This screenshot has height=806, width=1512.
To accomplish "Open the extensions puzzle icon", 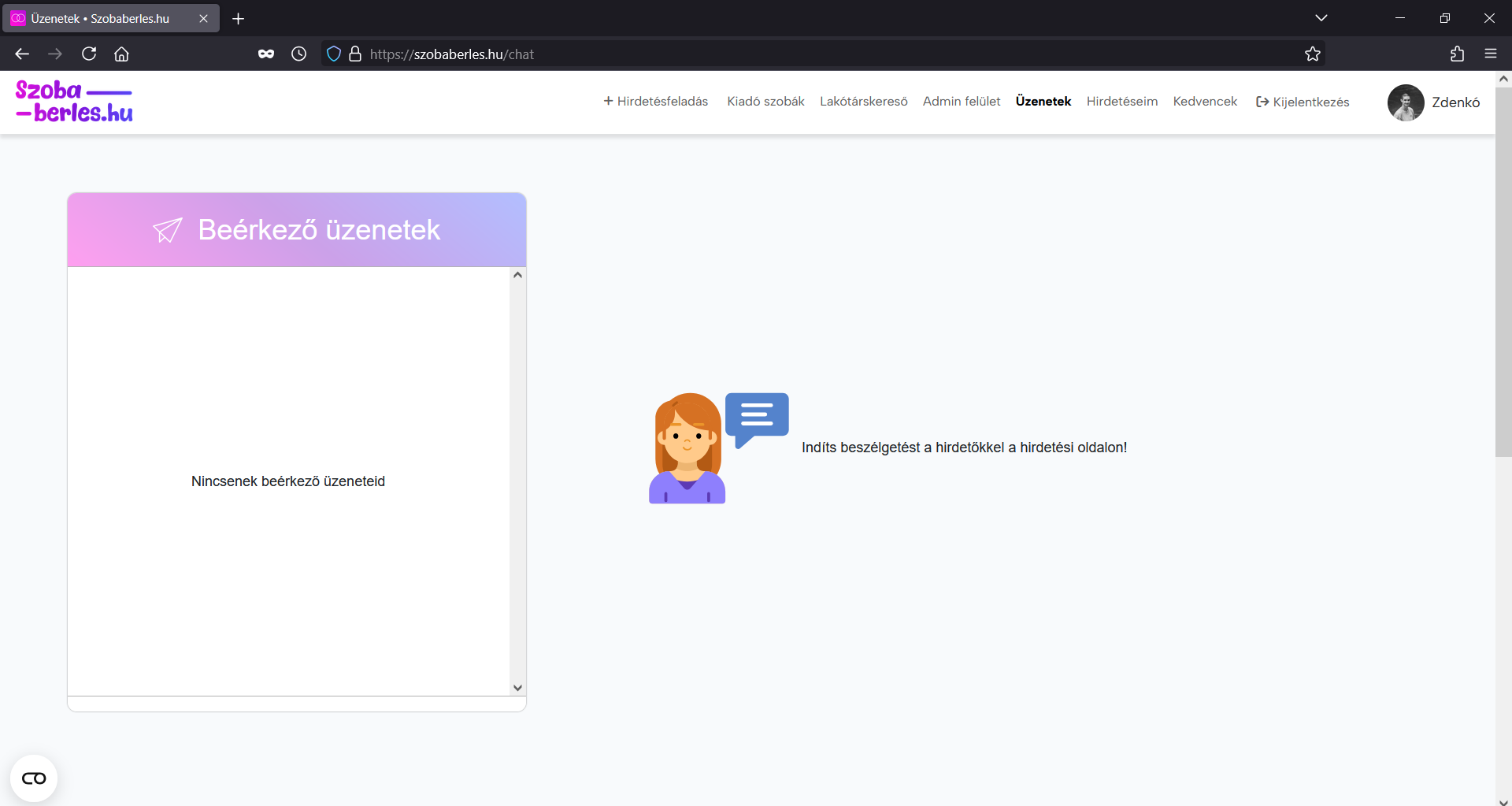I will coord(1457,54).
